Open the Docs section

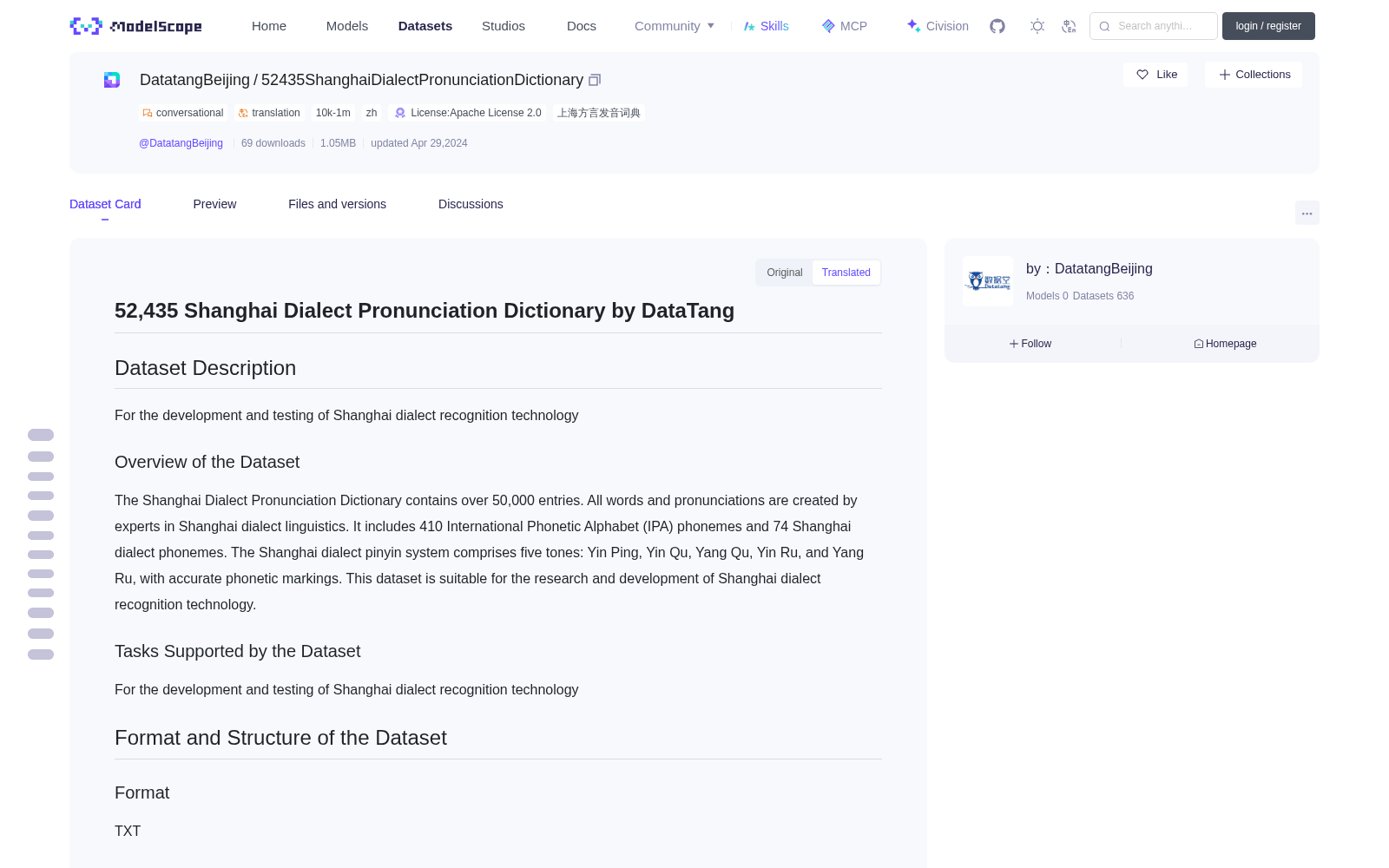[582, 26]
